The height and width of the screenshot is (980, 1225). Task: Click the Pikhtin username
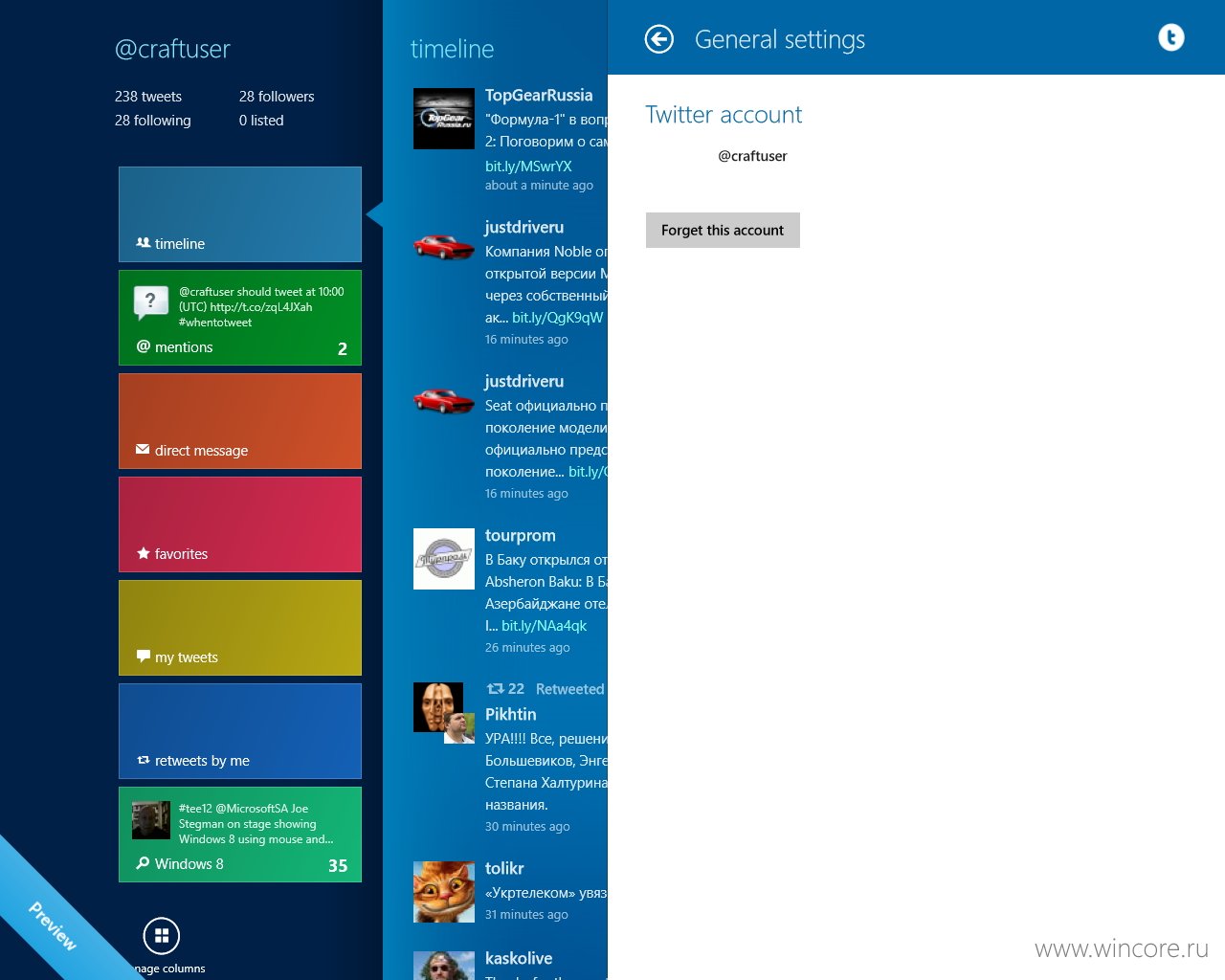pyautogui.click(x=511, y=715)
